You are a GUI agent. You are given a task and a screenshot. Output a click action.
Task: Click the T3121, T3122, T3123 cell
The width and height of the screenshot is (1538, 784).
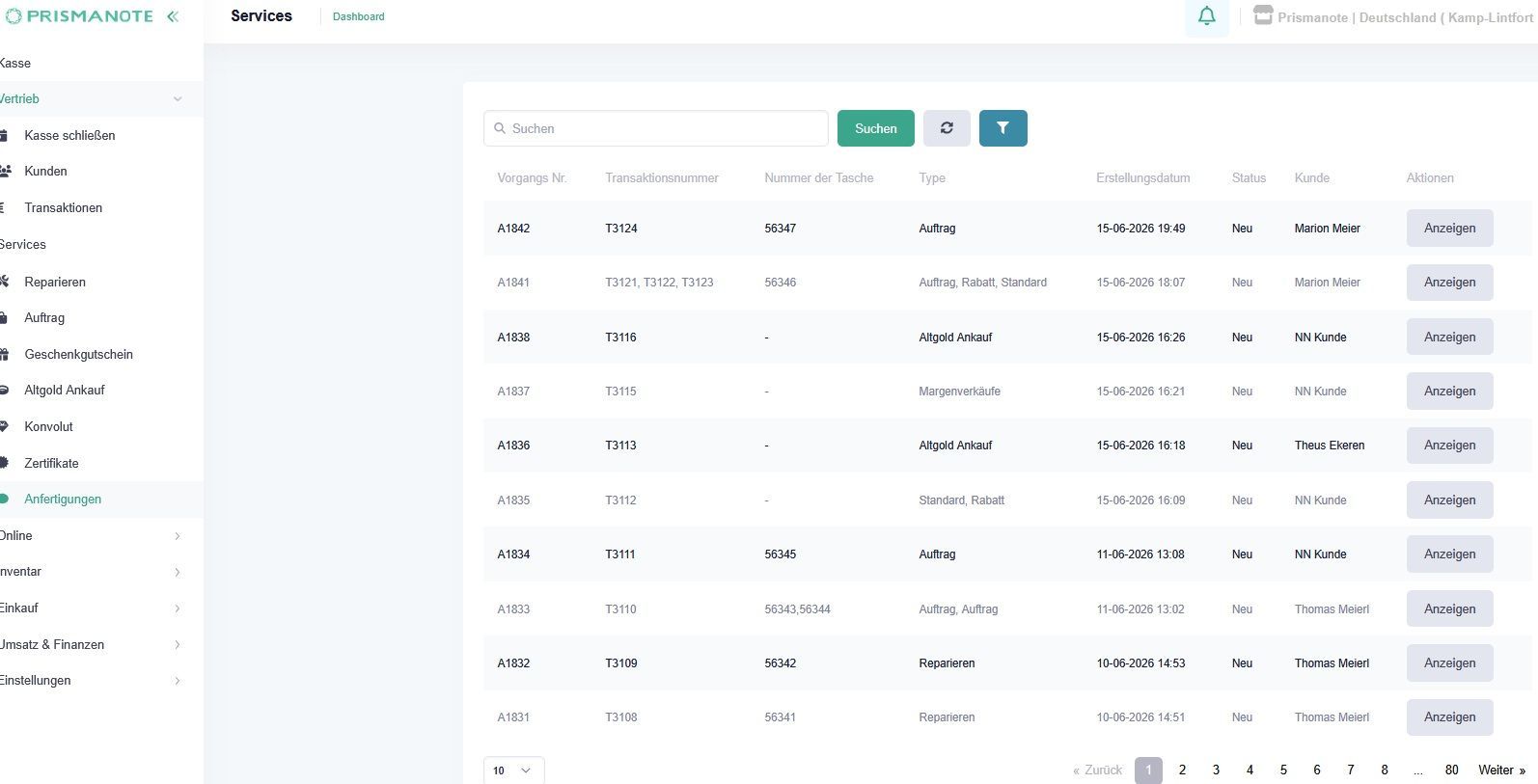click(x=659, y=283)
